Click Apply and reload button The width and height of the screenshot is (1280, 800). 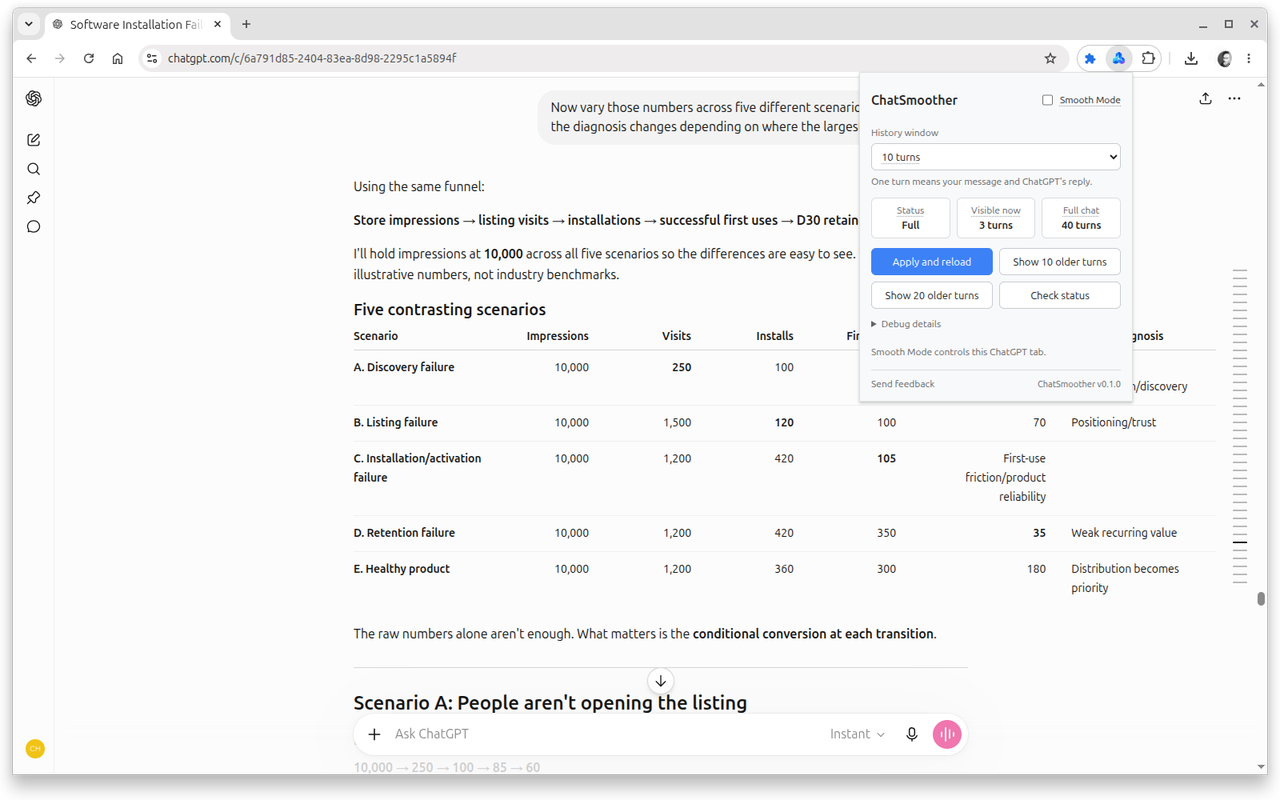932,262
